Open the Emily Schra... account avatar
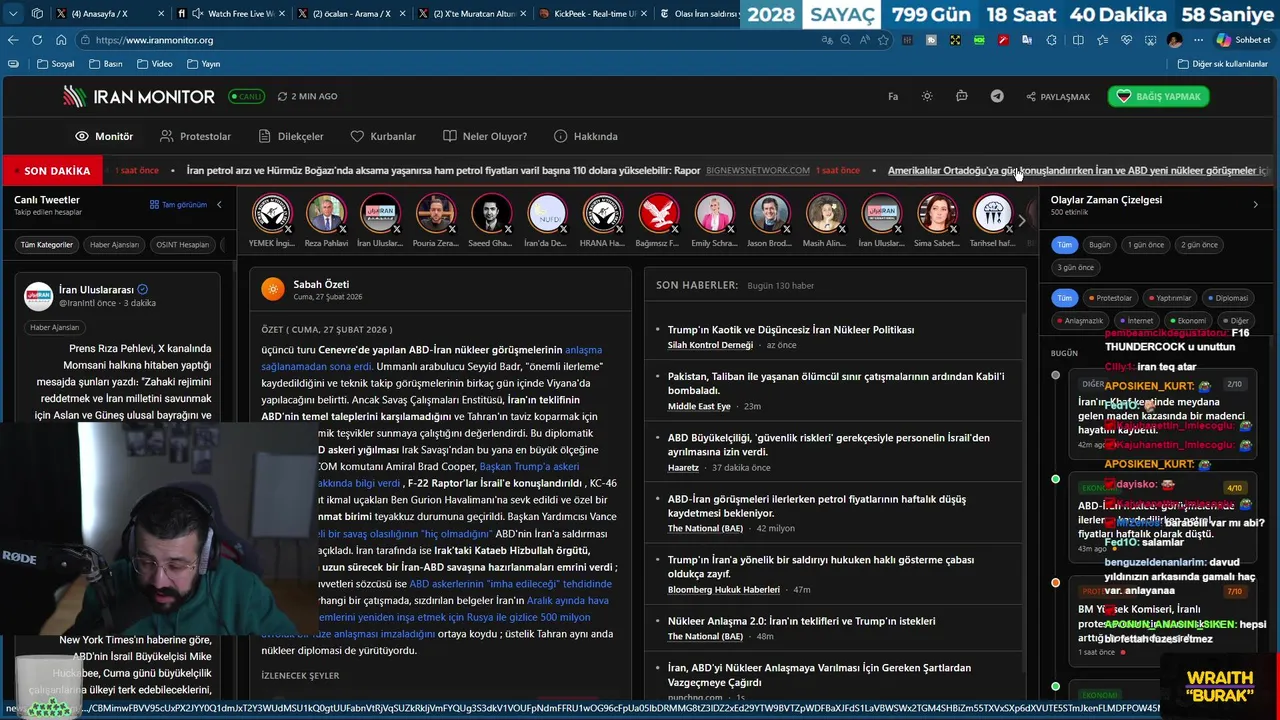This screenshot has width=1280, height=720. (714, 214)
